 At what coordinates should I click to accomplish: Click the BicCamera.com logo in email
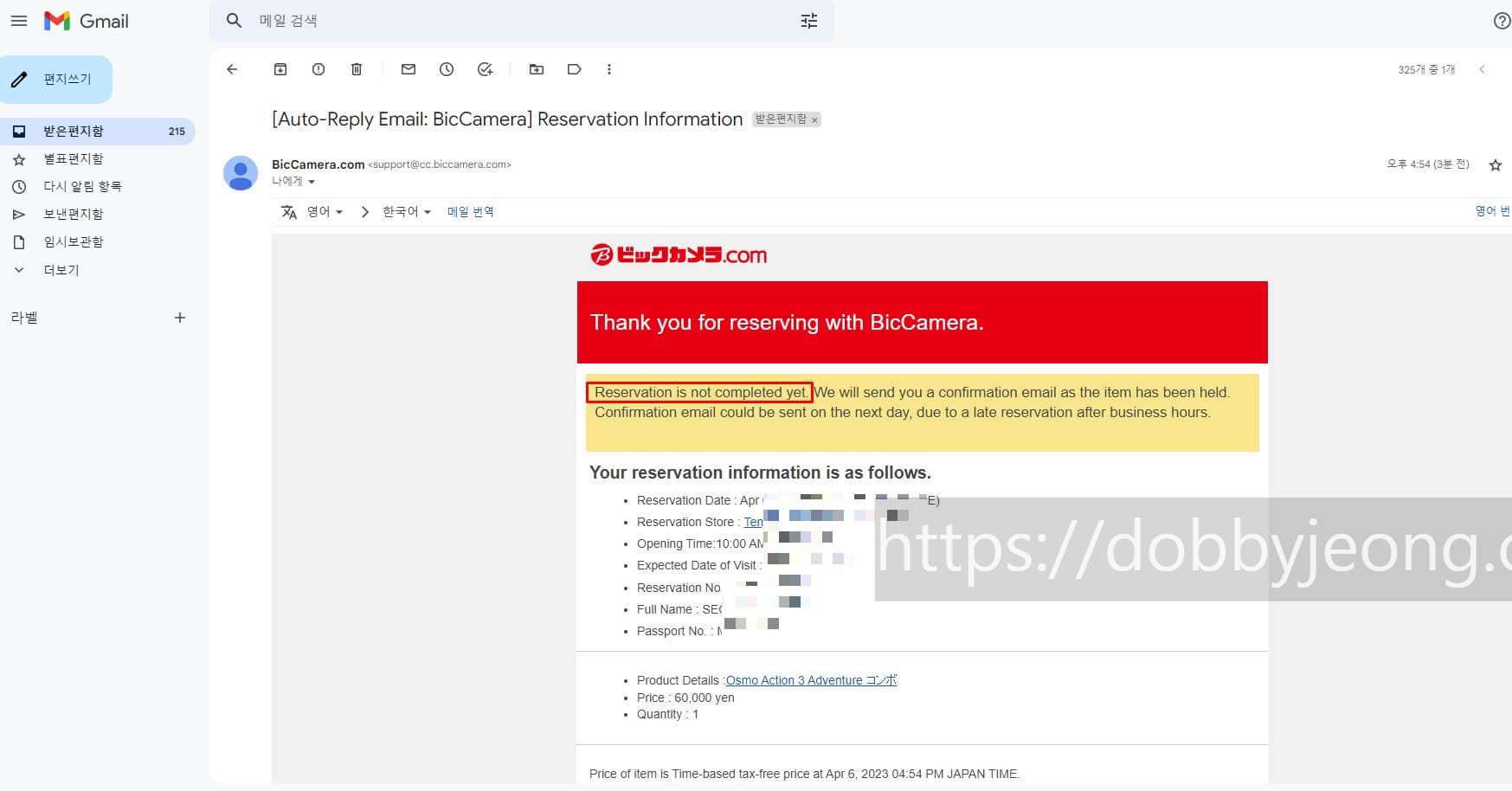click(679, 254)
